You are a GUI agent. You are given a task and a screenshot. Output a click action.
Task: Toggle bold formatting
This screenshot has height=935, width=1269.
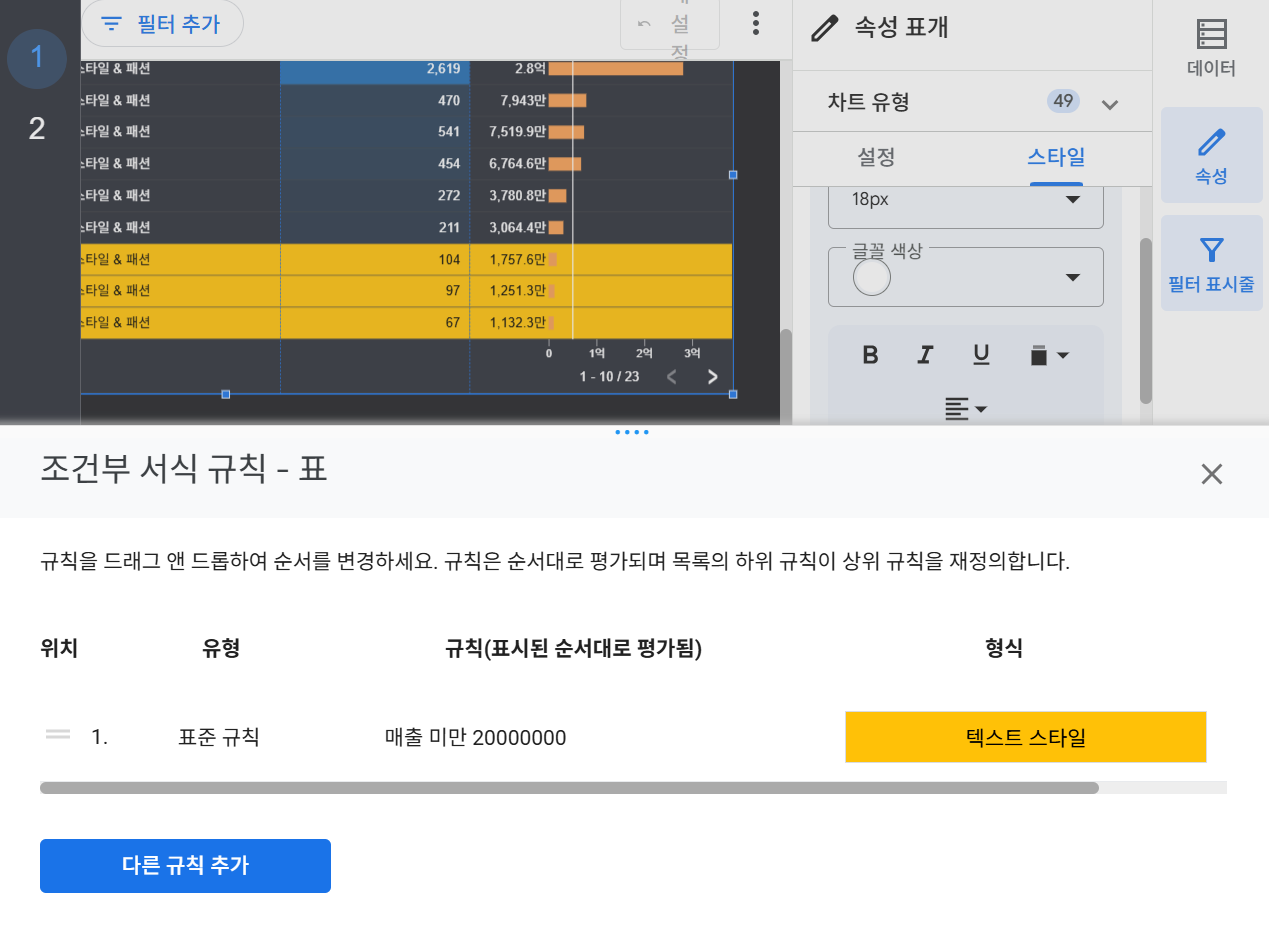870,355
